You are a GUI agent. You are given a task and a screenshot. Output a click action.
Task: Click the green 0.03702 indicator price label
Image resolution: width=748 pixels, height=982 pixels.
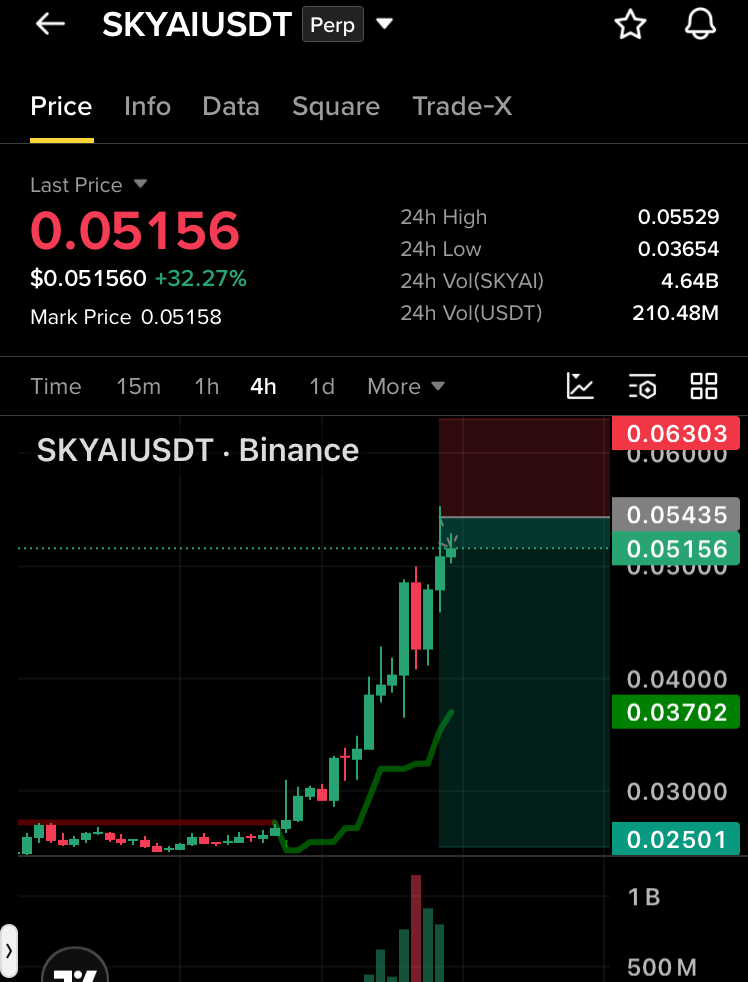(676, 712)
